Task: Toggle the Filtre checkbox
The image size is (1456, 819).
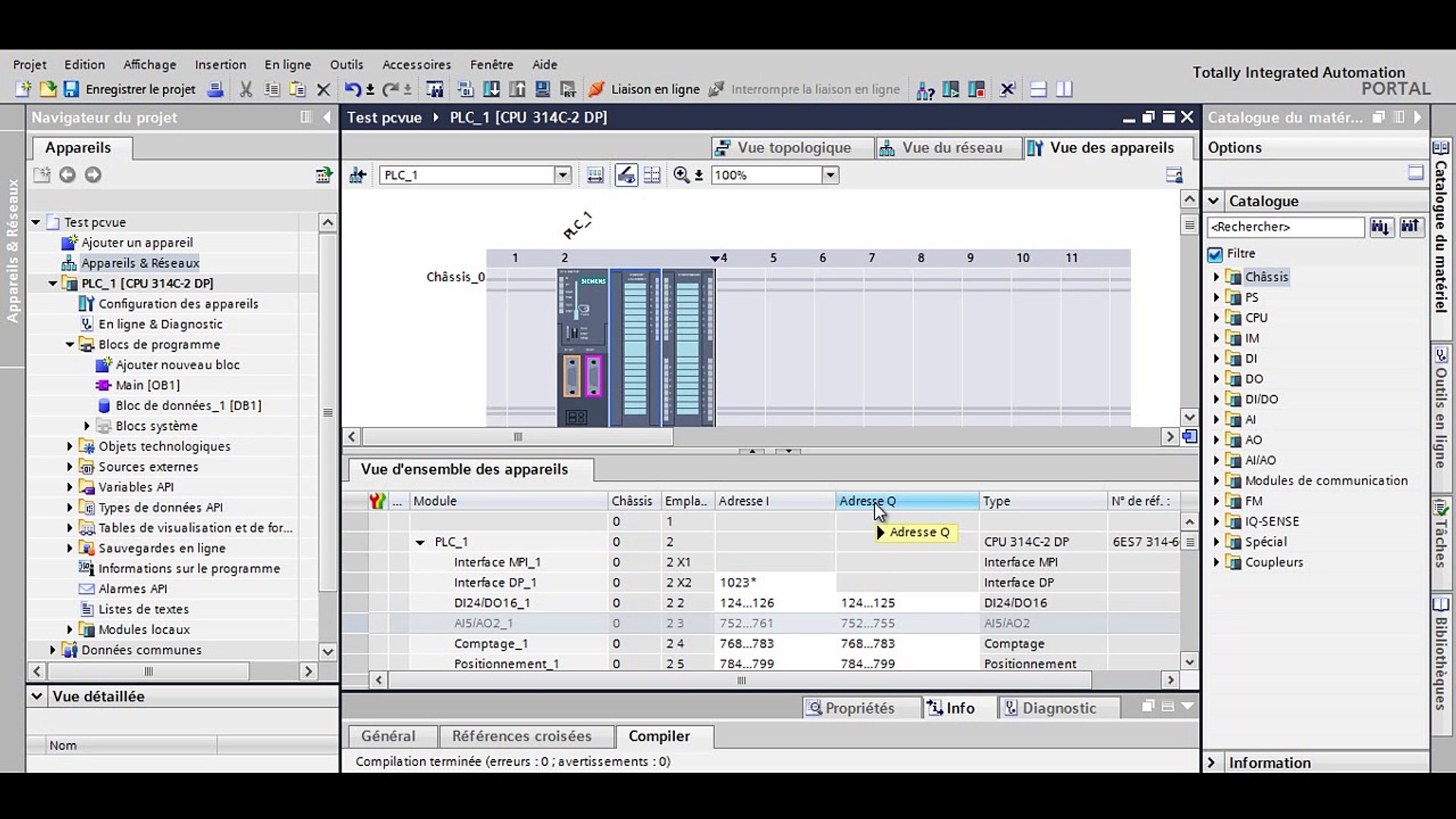Action: click(x=1216, y=254)
